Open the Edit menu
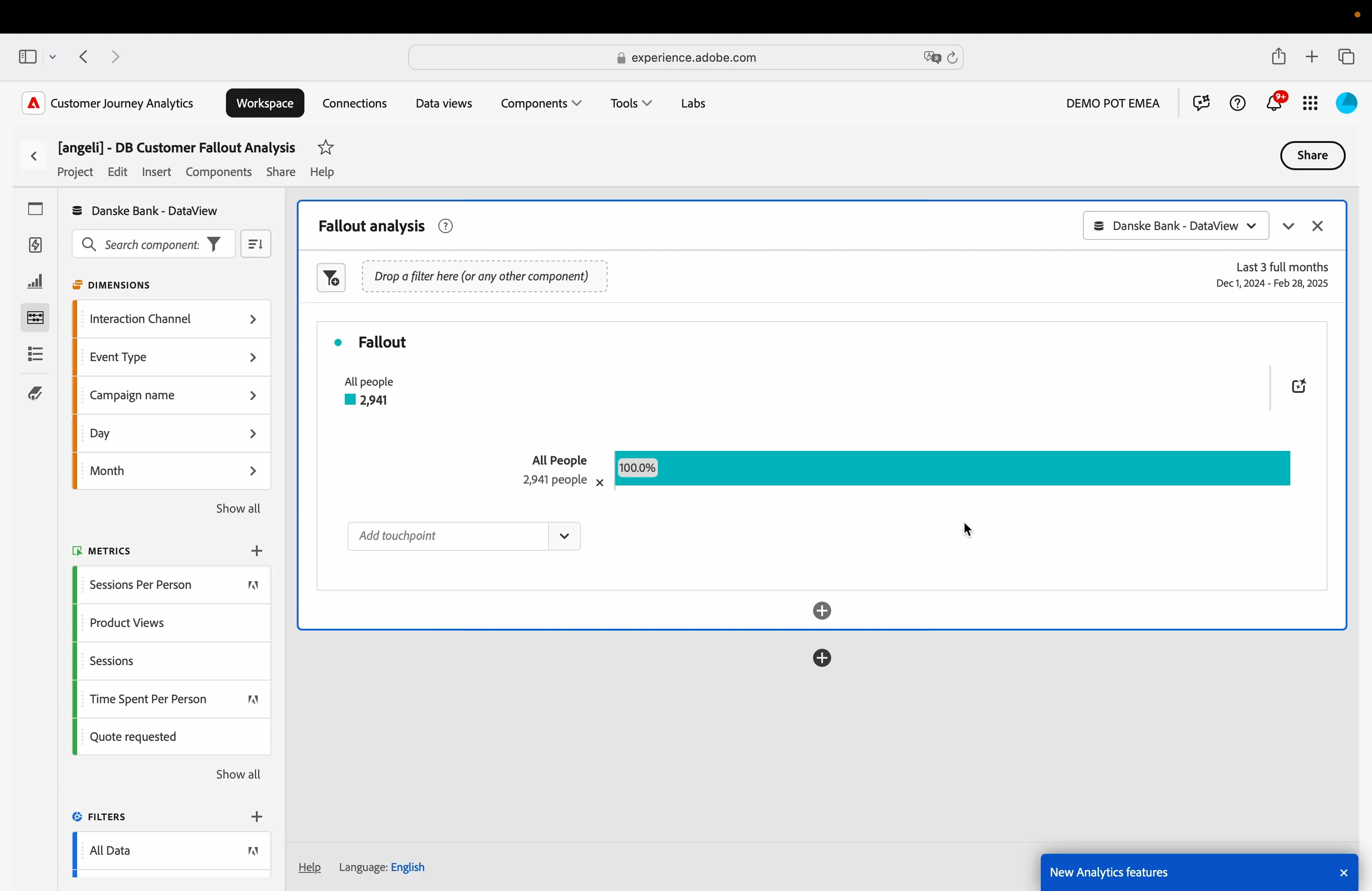Viewport: 1372px width, 891px height. pos(118,172)
